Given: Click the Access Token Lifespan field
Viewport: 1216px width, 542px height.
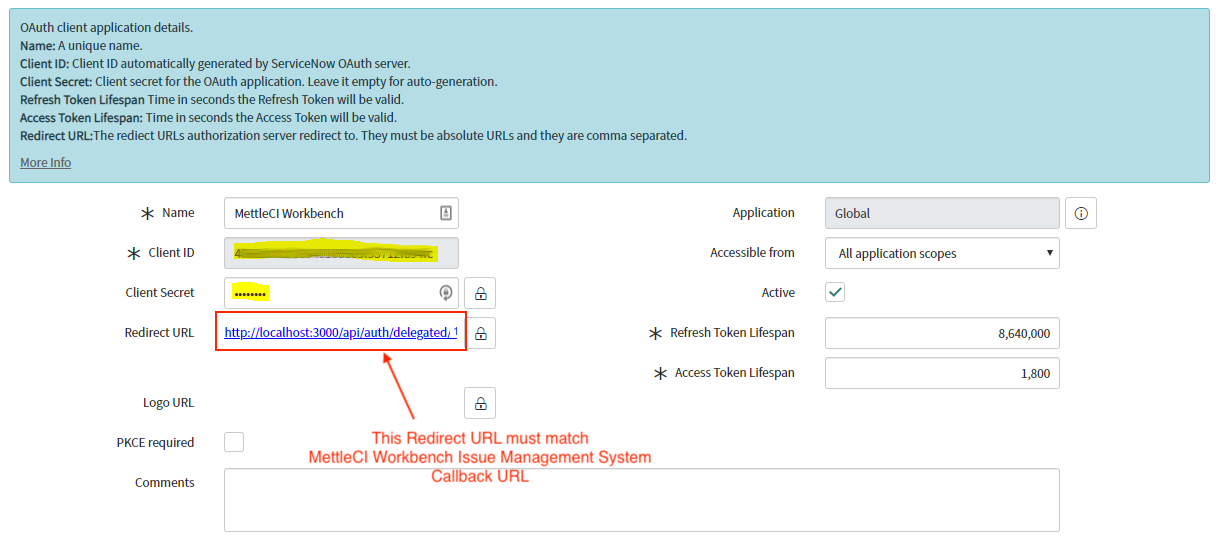Looking at the screenshot, I should pyautogui.click(x=941, y=373).
